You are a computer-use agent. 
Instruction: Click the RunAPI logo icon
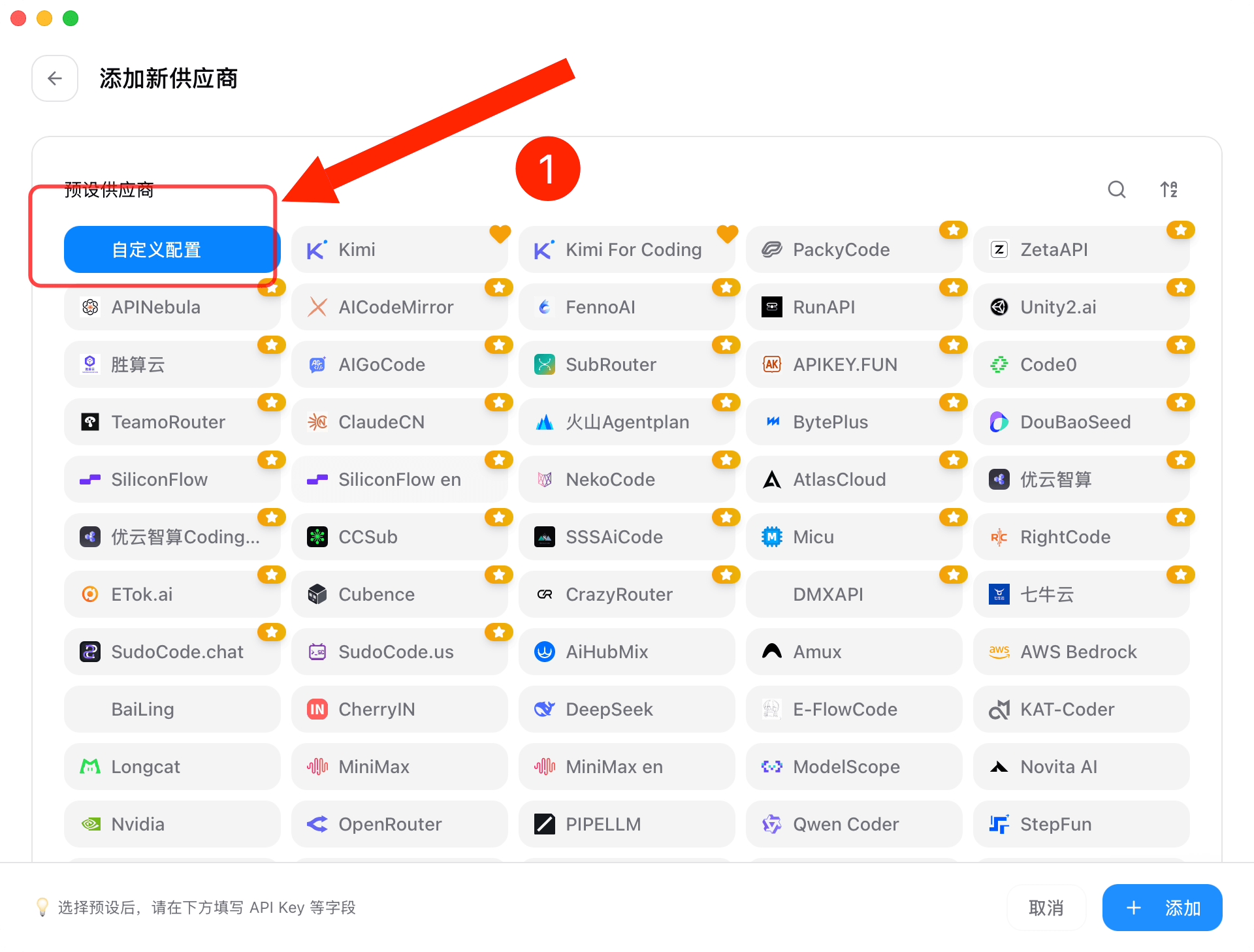click(x=772, y=307)
